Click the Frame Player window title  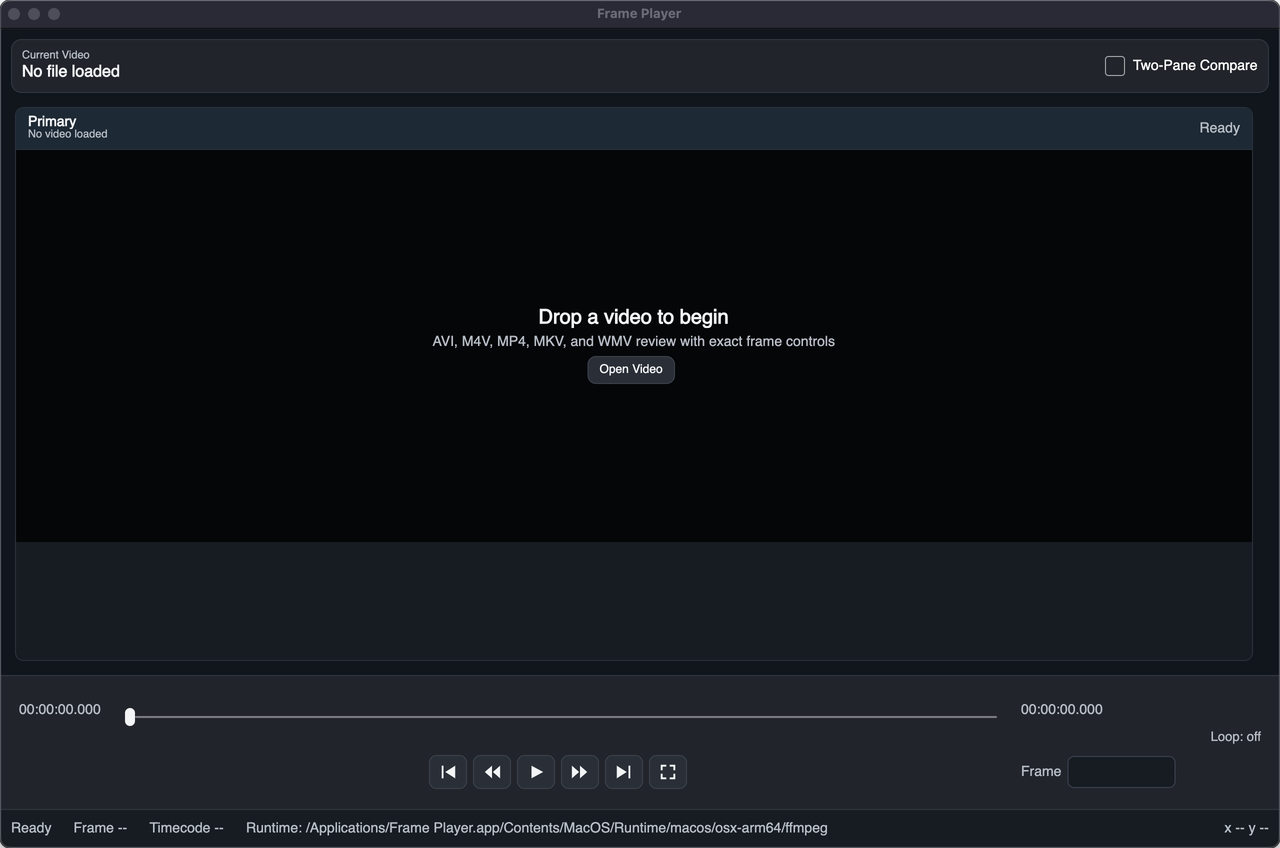click(x=639, y=14)
